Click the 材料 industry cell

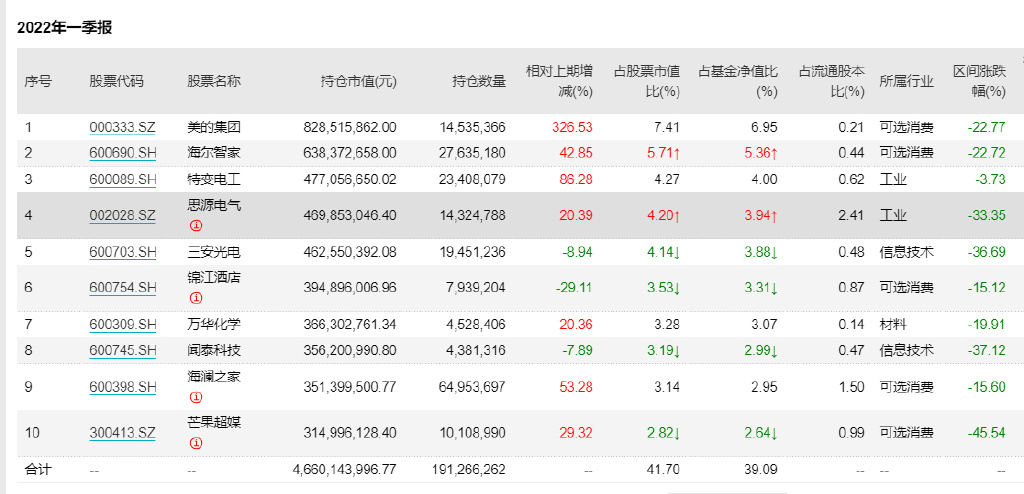coord(893,324)
